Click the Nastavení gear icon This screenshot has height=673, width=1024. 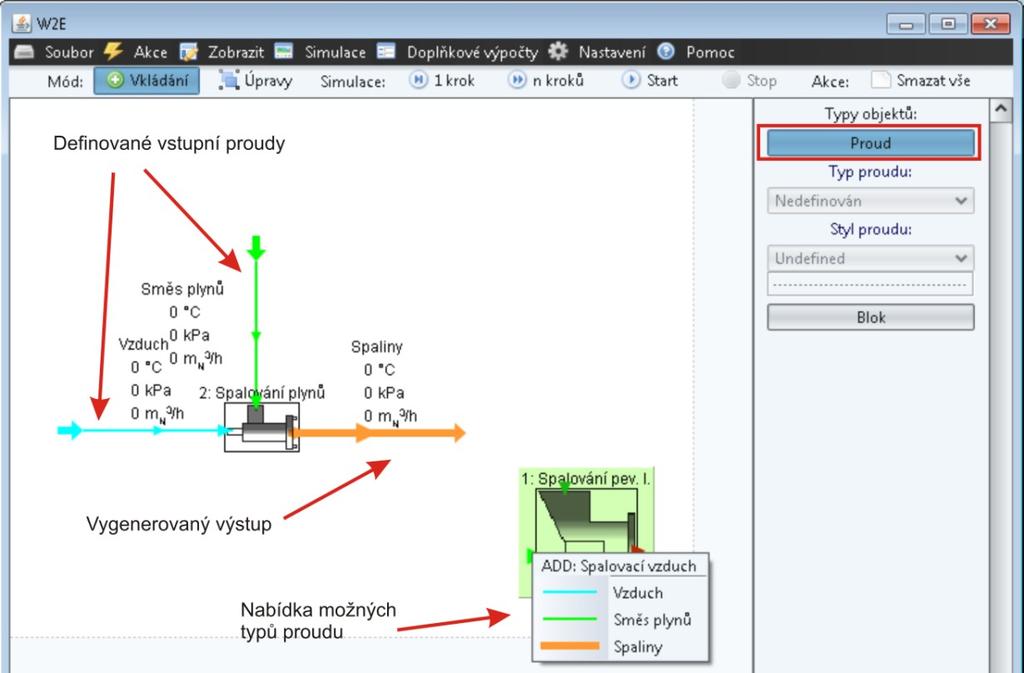pos(558,52)
